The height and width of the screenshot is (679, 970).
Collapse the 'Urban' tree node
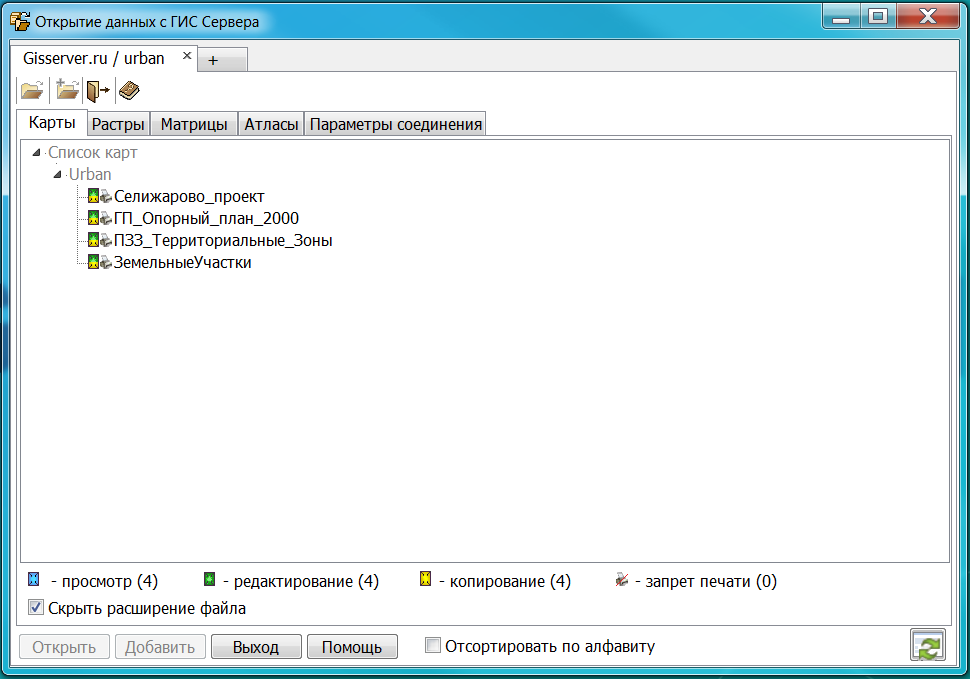[x=58, y=175]
